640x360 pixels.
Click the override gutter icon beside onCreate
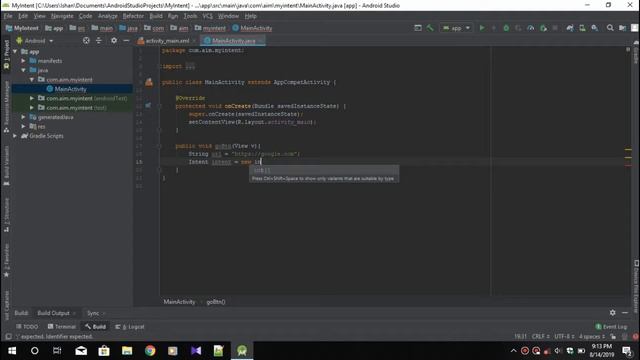pyautogui.click(x=148, y=106)
